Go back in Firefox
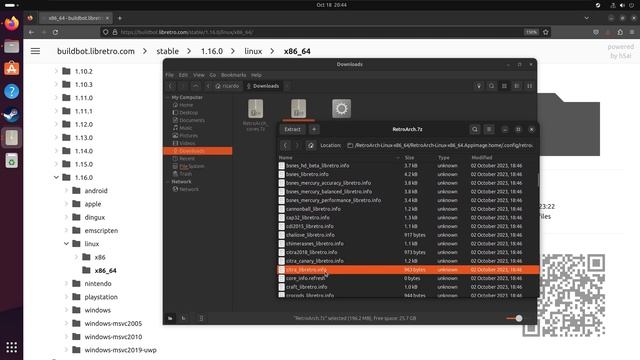The width and height of the screenshot is (640, 360). coord(31,32)
